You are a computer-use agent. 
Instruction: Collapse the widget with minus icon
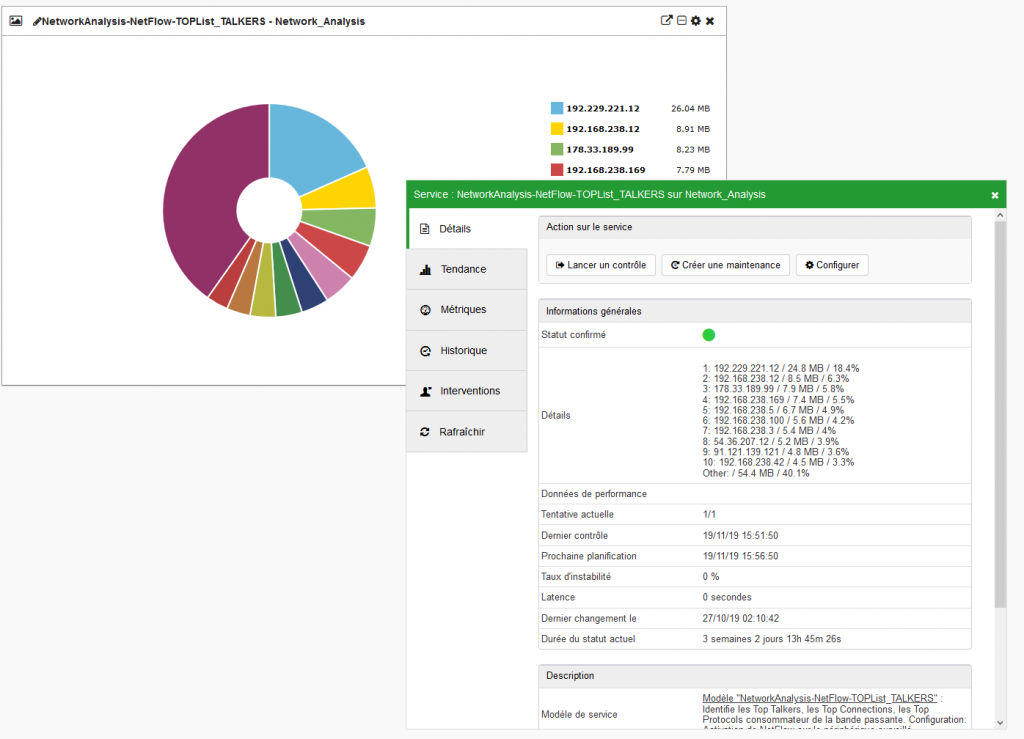pyautogui.click(x=681, y=20)
